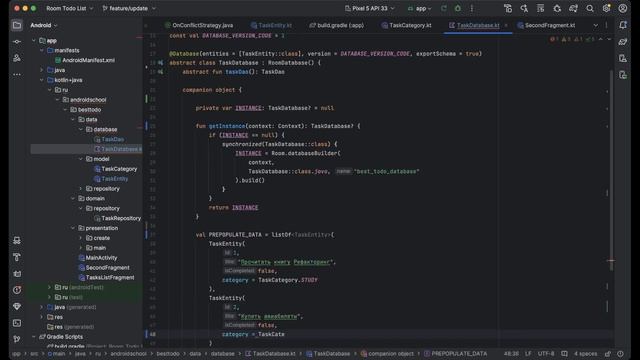Select MainActivity in the project tree
The height and width of the screenshot is (360, 640).
point(98,258)
